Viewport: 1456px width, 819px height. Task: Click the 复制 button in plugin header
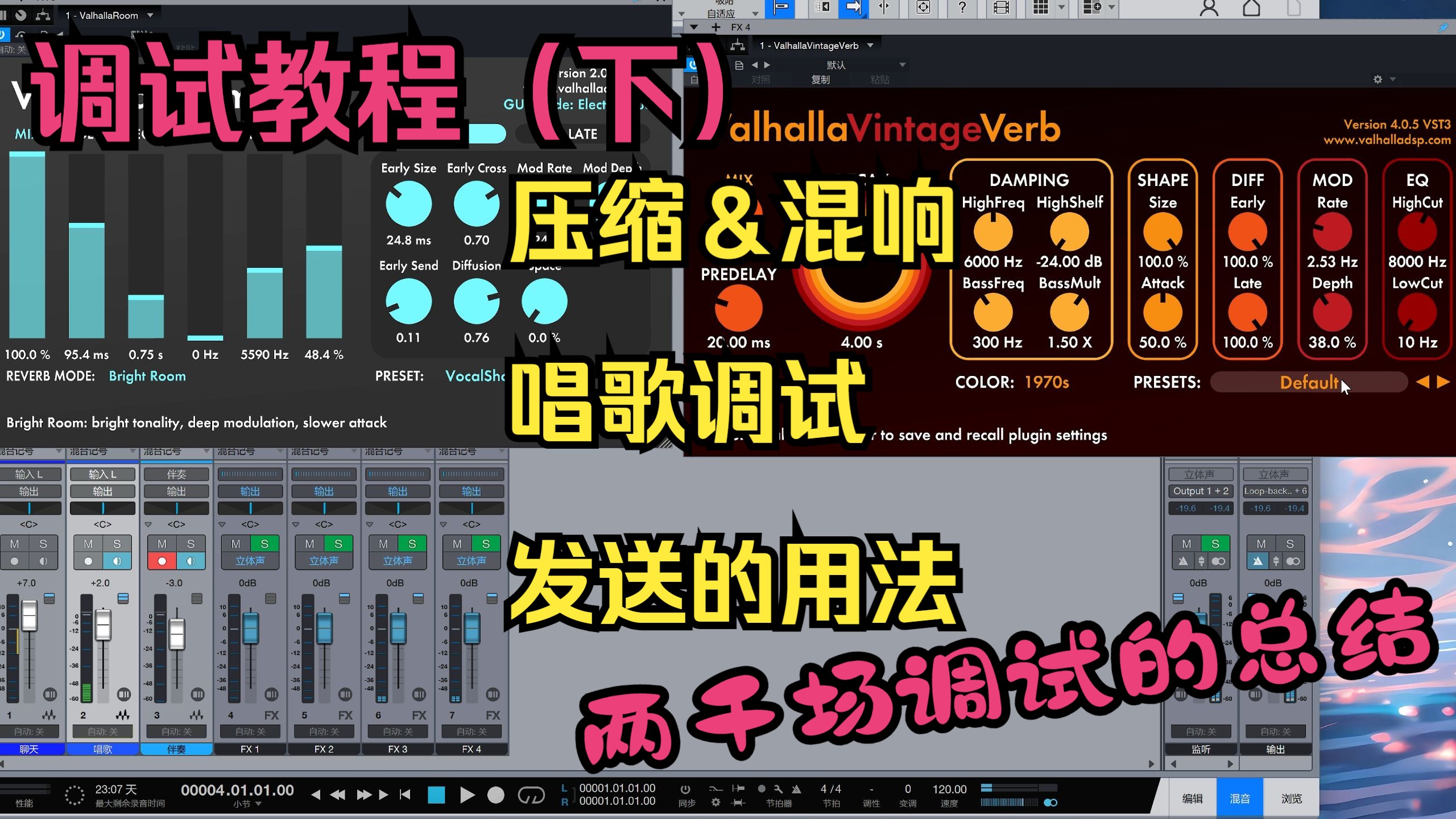820,80
